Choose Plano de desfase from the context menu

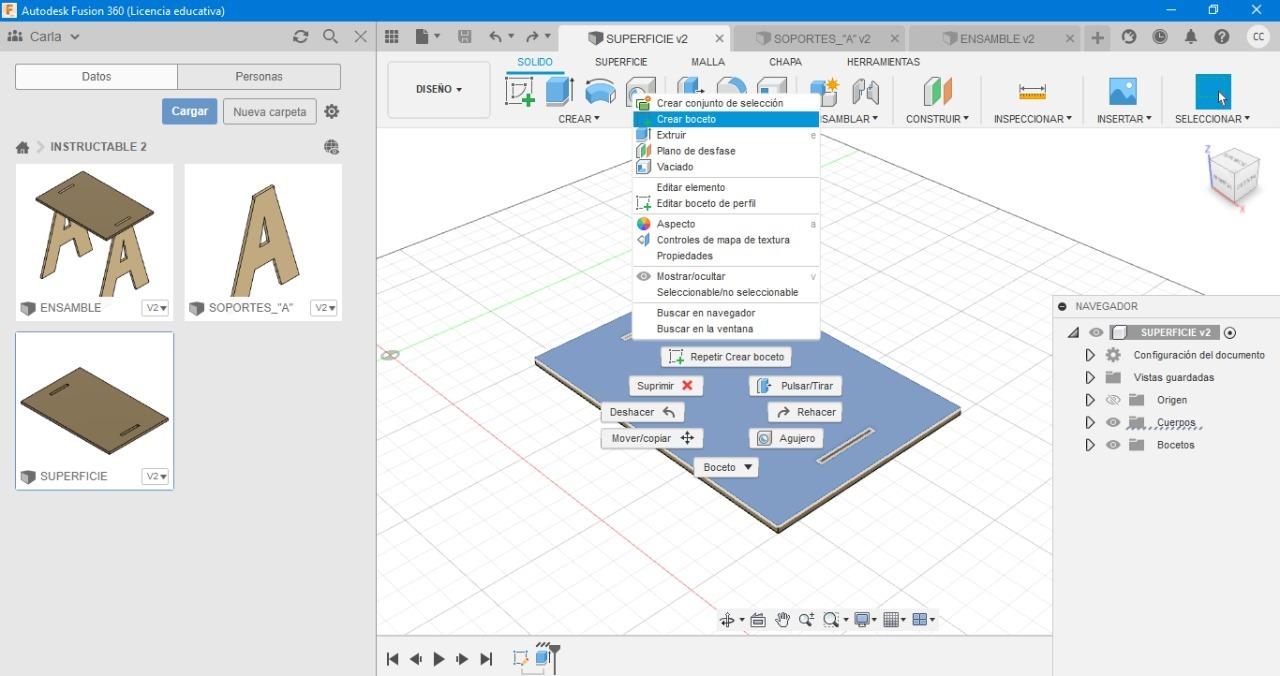[726, 151]
